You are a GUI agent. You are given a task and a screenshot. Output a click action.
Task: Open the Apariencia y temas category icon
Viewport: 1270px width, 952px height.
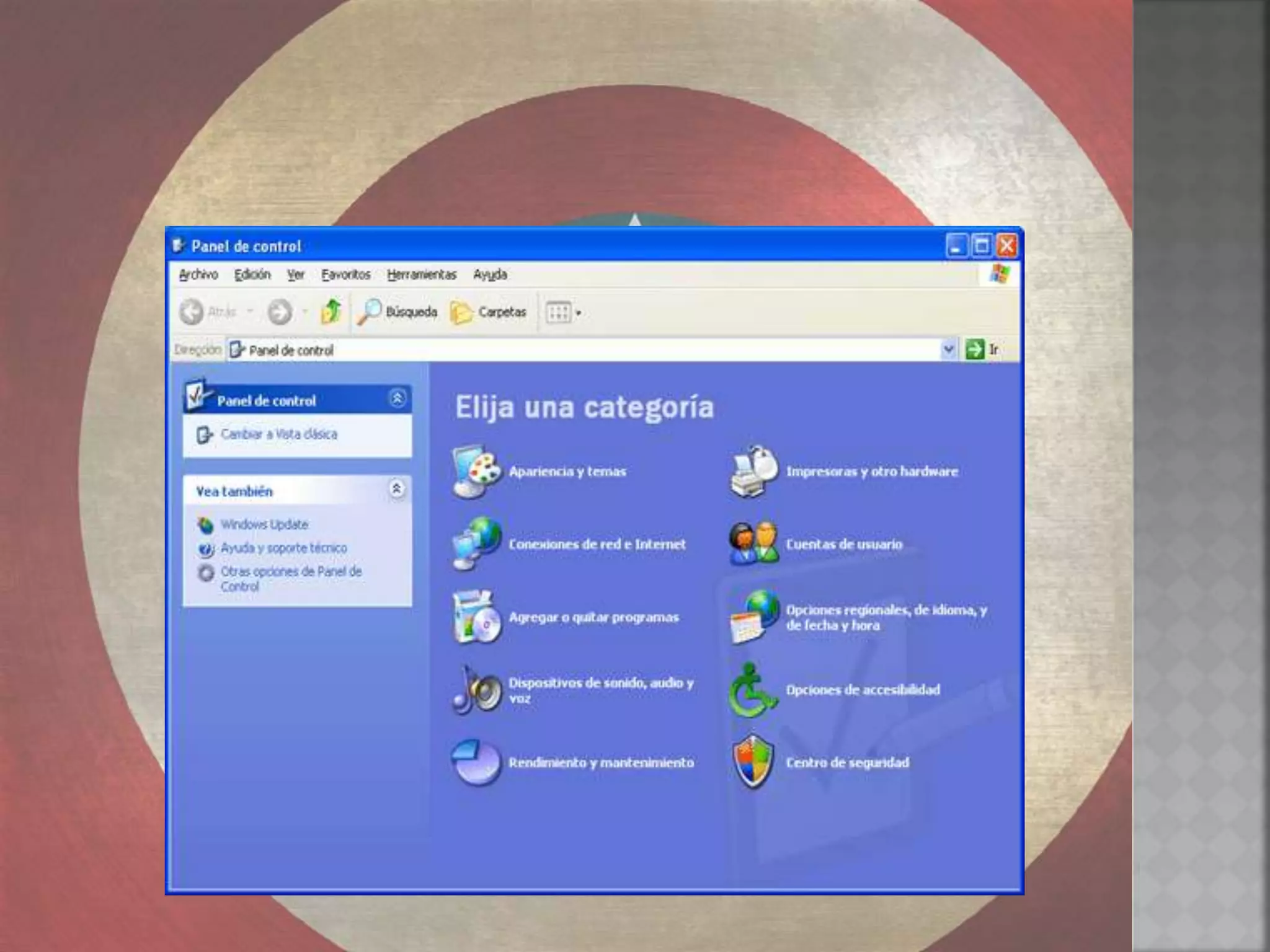pyautogui.click(x=476, y=472)
